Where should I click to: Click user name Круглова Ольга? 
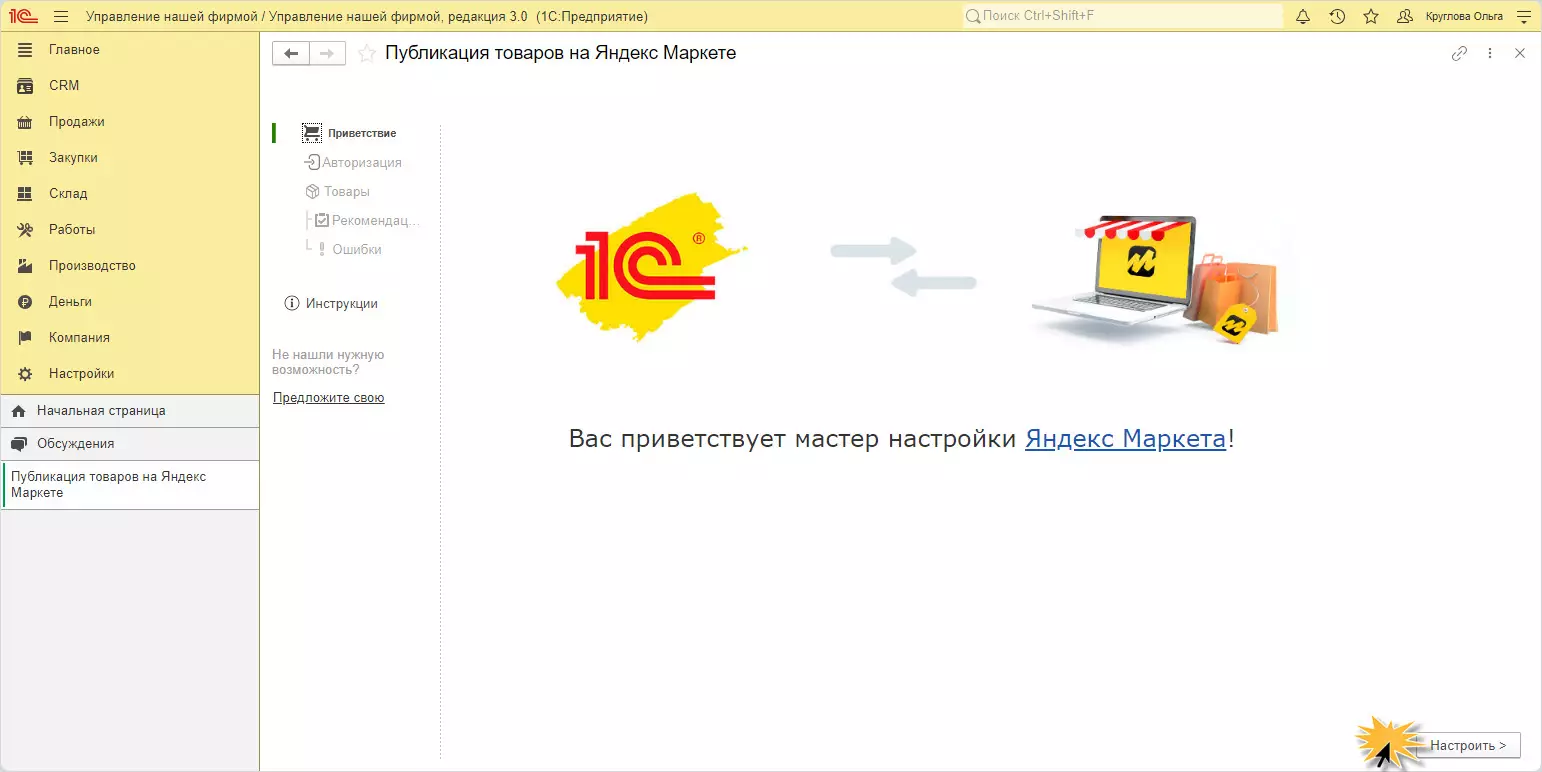click(x=1464, y=16)
